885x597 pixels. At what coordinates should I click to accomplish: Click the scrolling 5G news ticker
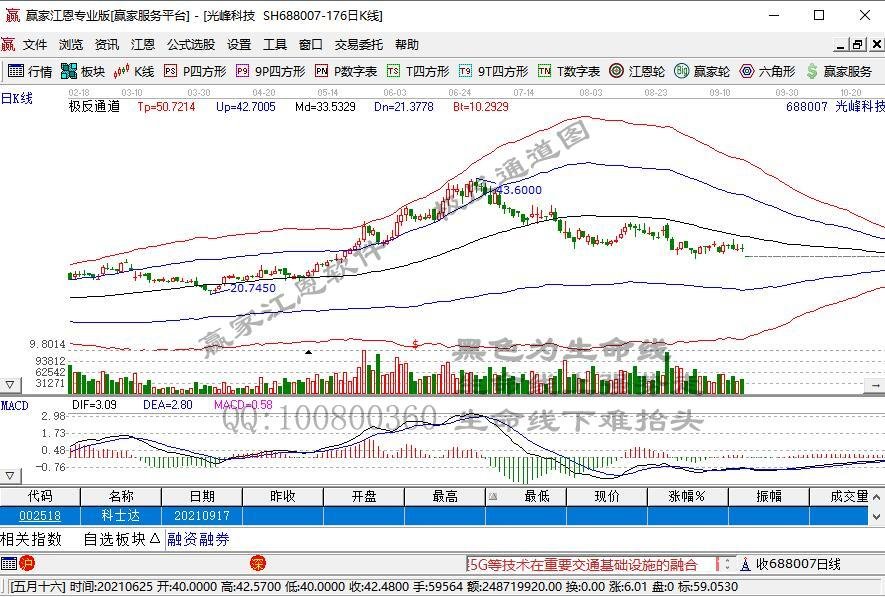click(x=590, y=564)
